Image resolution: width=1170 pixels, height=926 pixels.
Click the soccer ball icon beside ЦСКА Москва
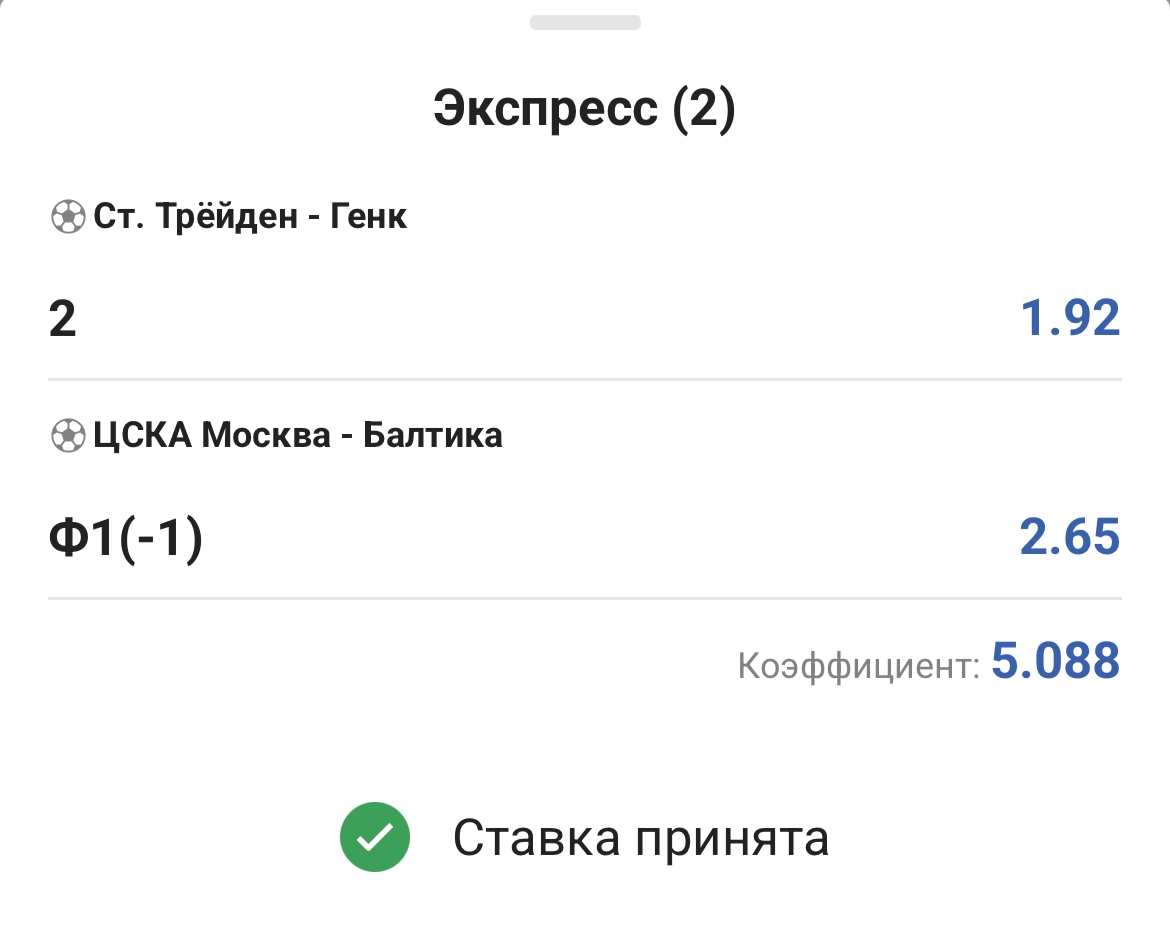pos(67,436)
